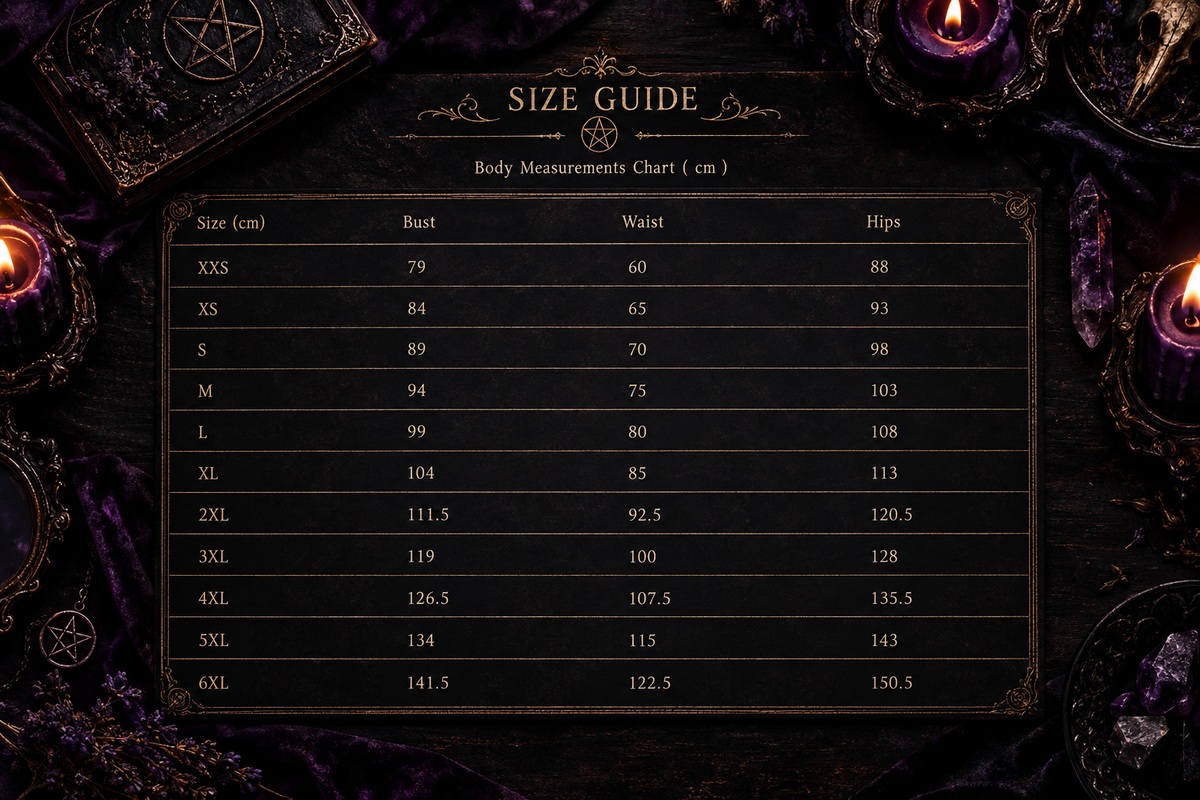Choose hips value "150.5" for 6XL
The image size is (1200, 800).
pyautogui.click(x=891, y=683)
